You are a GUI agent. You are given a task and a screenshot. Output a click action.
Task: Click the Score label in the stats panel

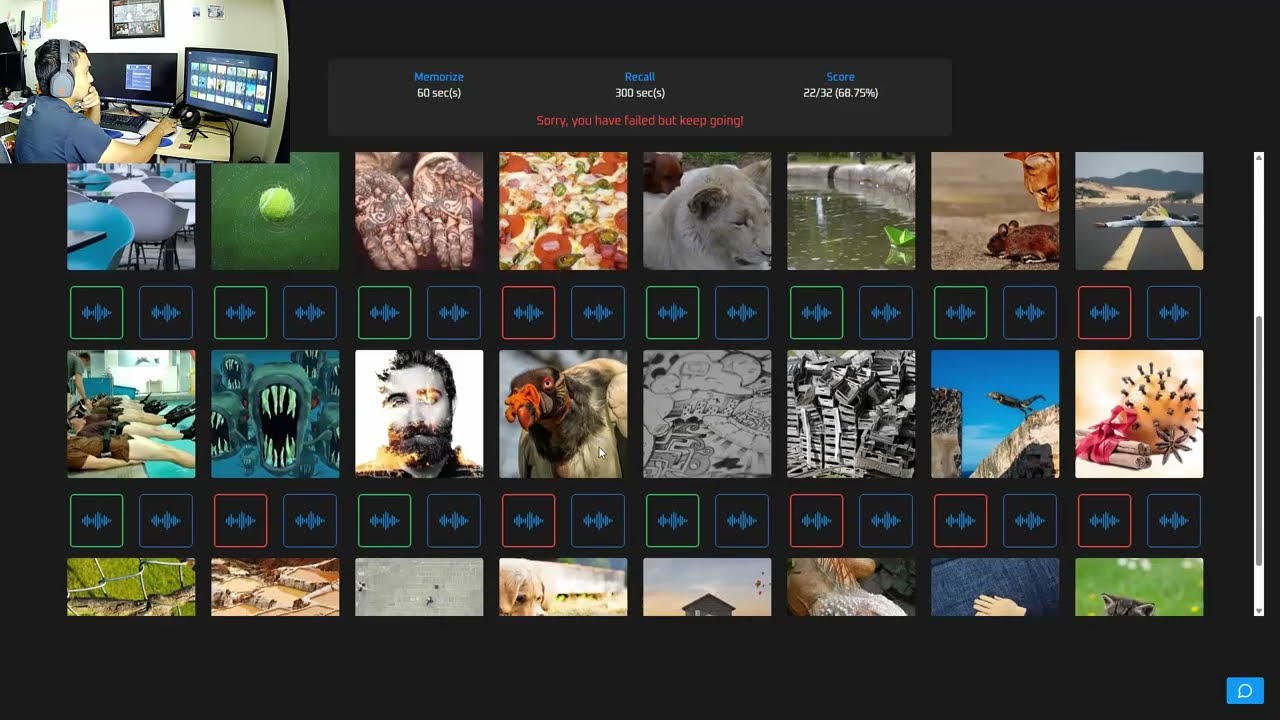(x=840, y=77)
